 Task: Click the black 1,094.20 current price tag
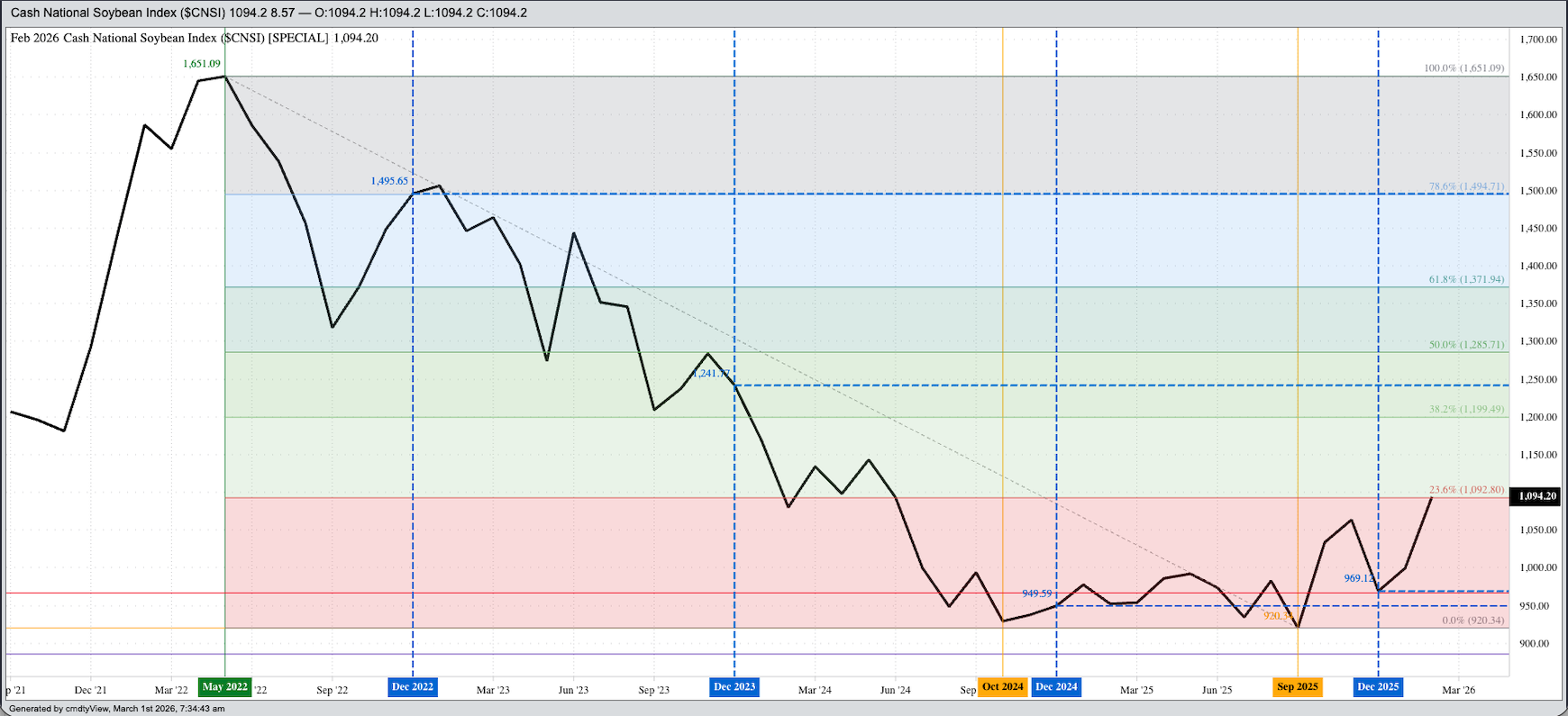click(1536, 496)
